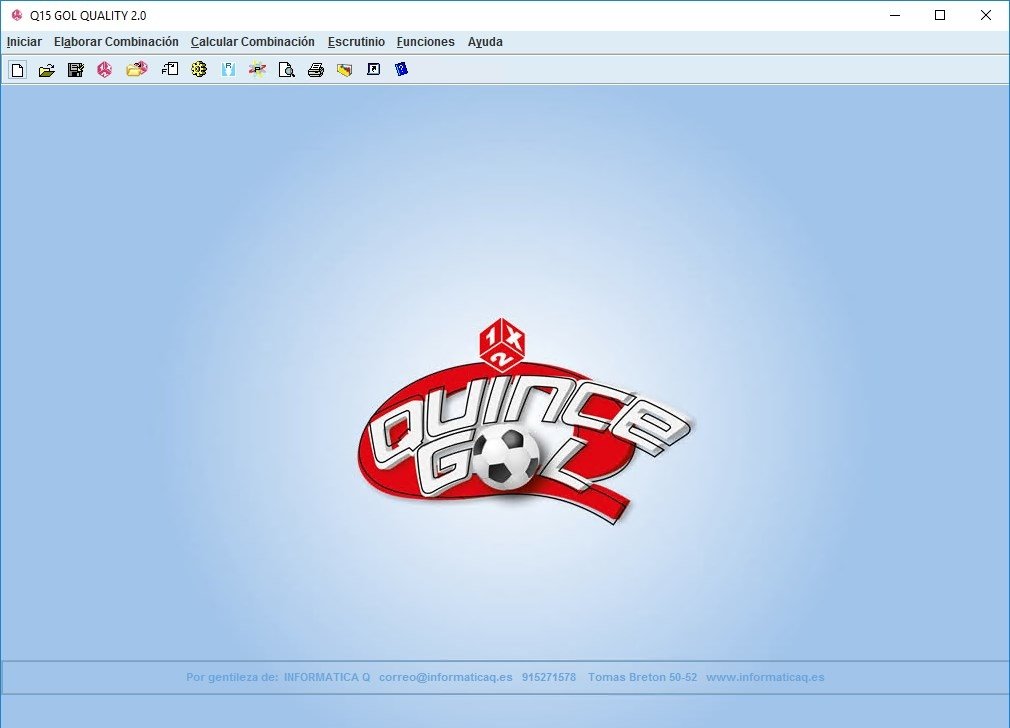Open print preview magnifier icon
Image resolution: width=1010 pixels, height=728 pixels.
tap(287, 70)
